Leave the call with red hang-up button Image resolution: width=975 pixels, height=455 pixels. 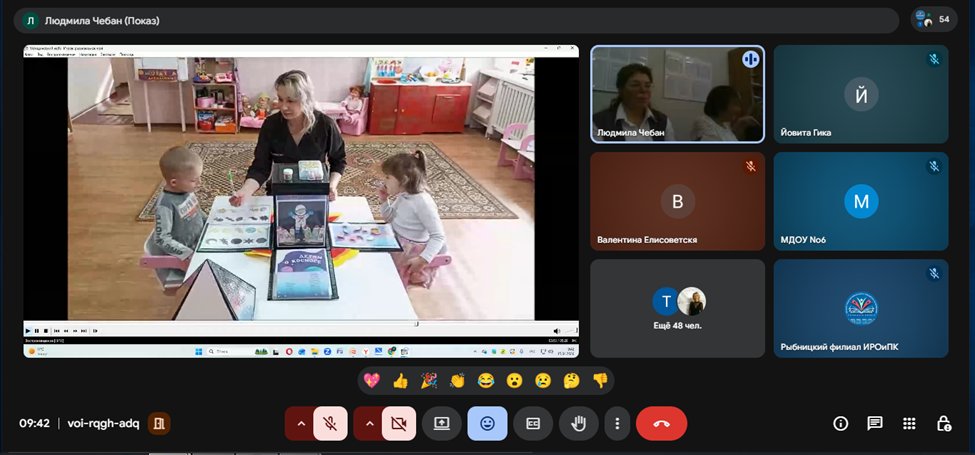click(x=661, y=423)
